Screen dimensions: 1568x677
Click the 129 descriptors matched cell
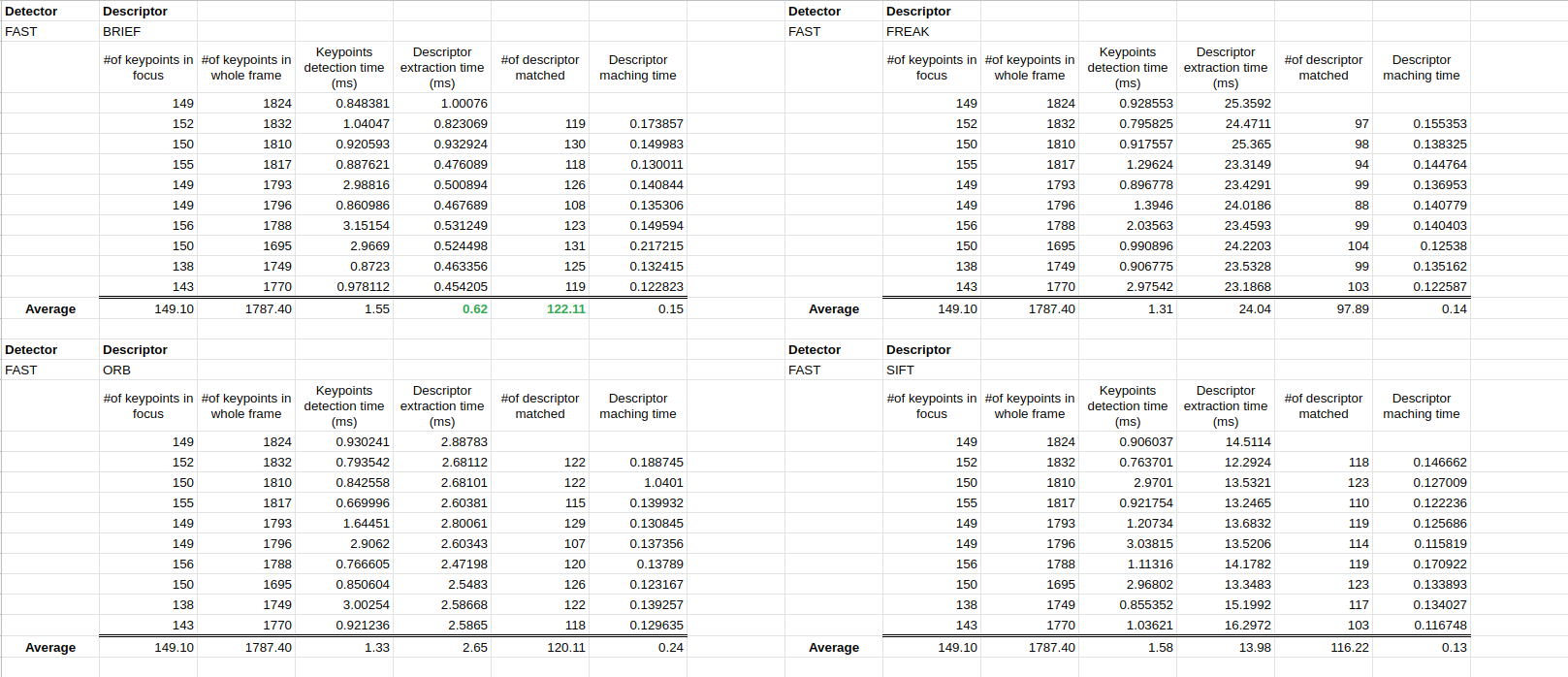point(540,523)
